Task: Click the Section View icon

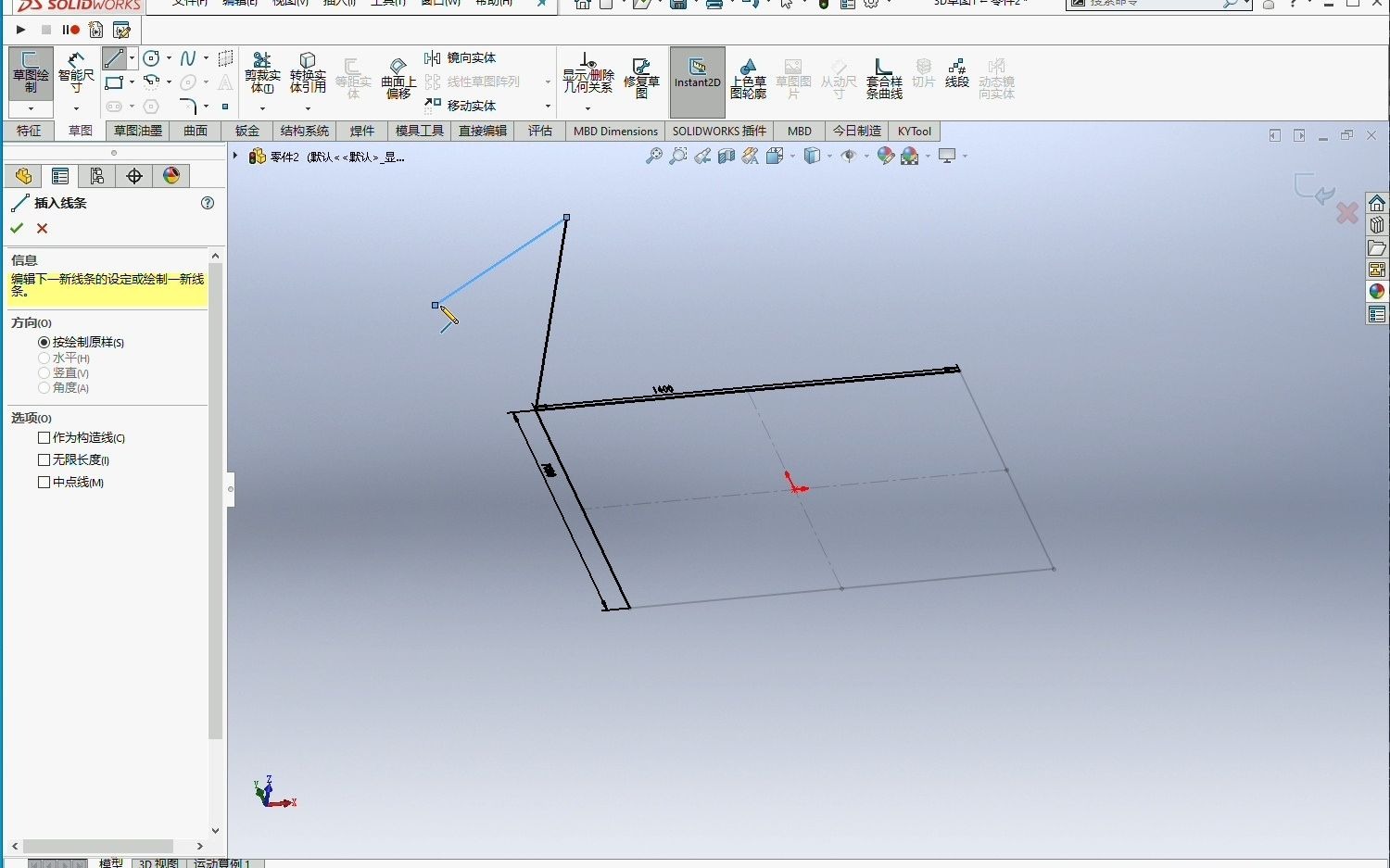Action: click(727, 156)
